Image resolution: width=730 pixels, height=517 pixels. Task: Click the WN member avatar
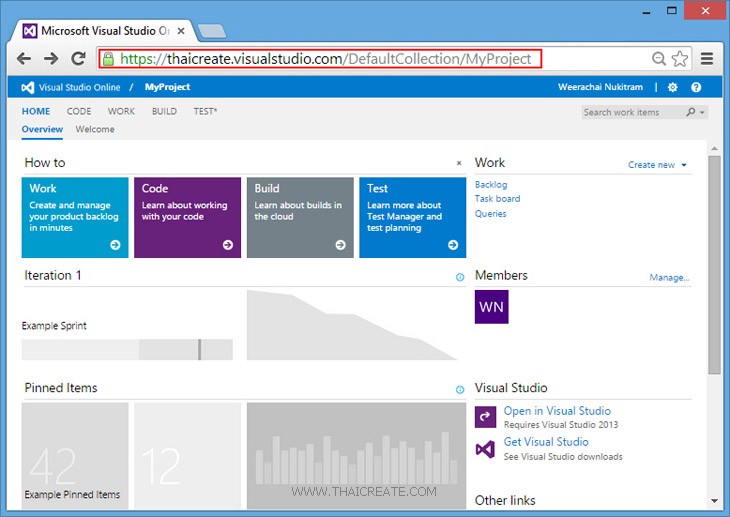[492, 306]
